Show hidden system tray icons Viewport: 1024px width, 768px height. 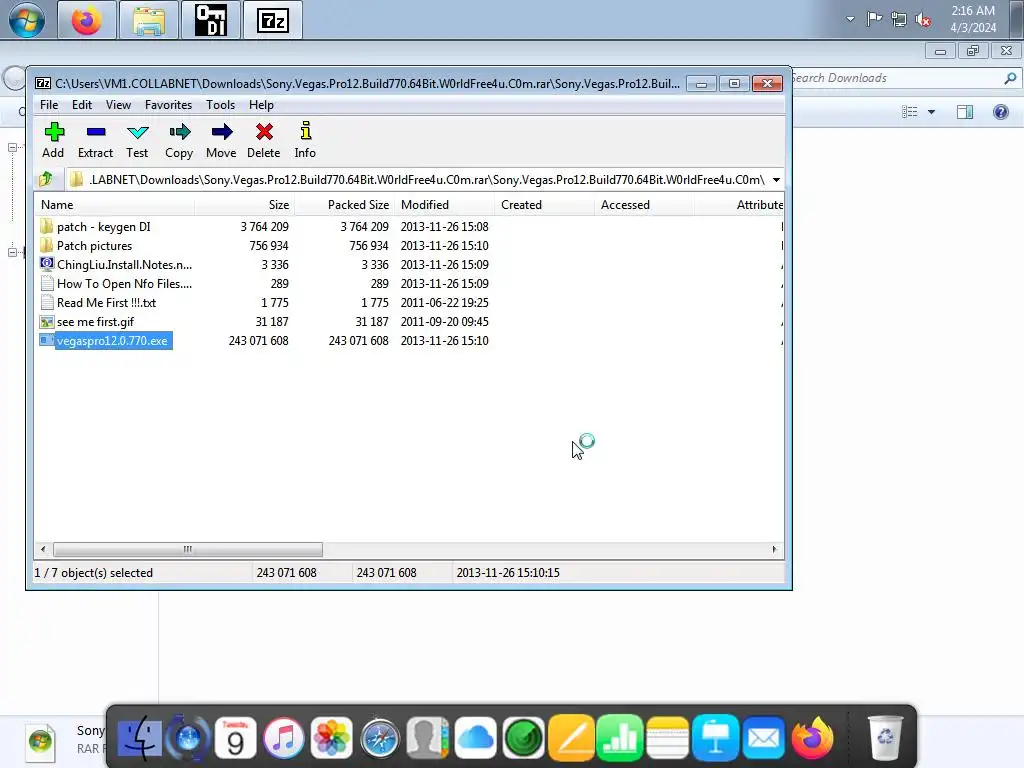point(850,19)
